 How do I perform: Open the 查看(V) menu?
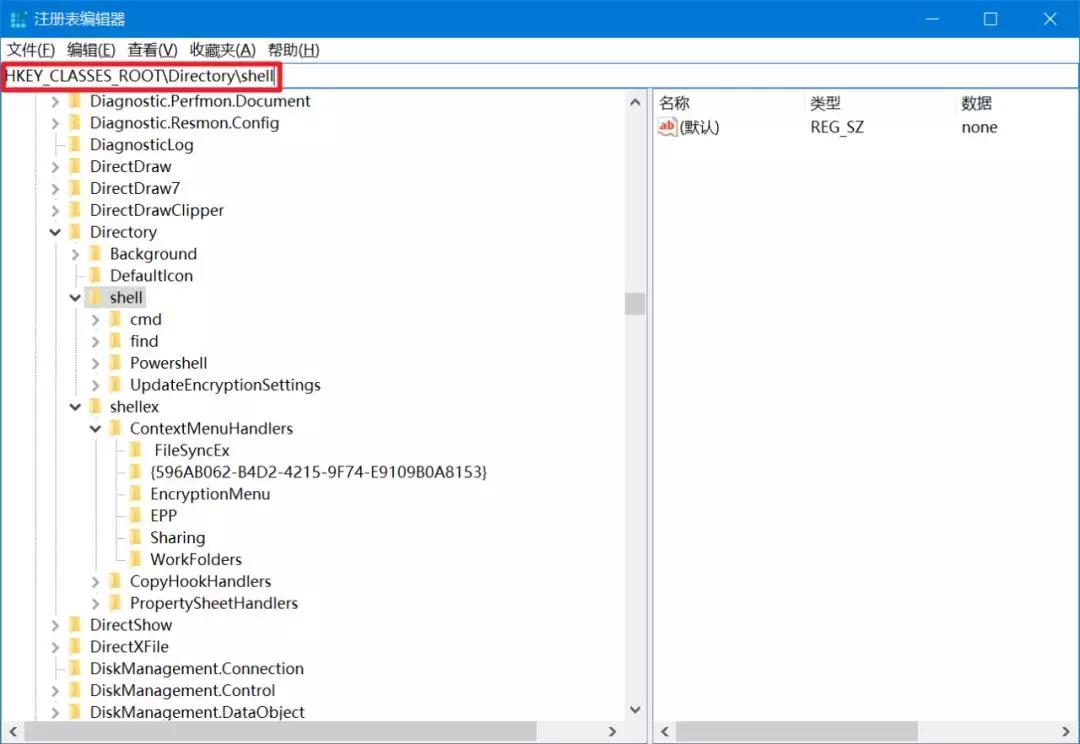coord(152,50)
